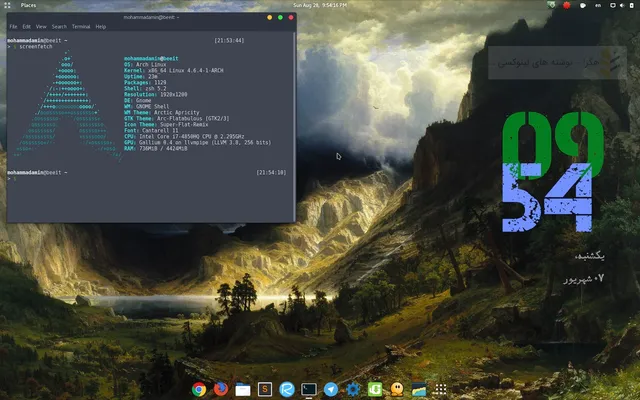
Task: Open the green download manager dock icon
Action: pyautogui.click(x=375, y=389)
